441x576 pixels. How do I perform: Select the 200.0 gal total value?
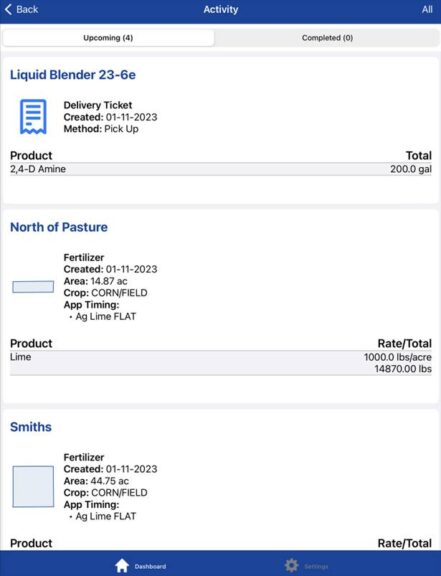[x=411, y=169]
